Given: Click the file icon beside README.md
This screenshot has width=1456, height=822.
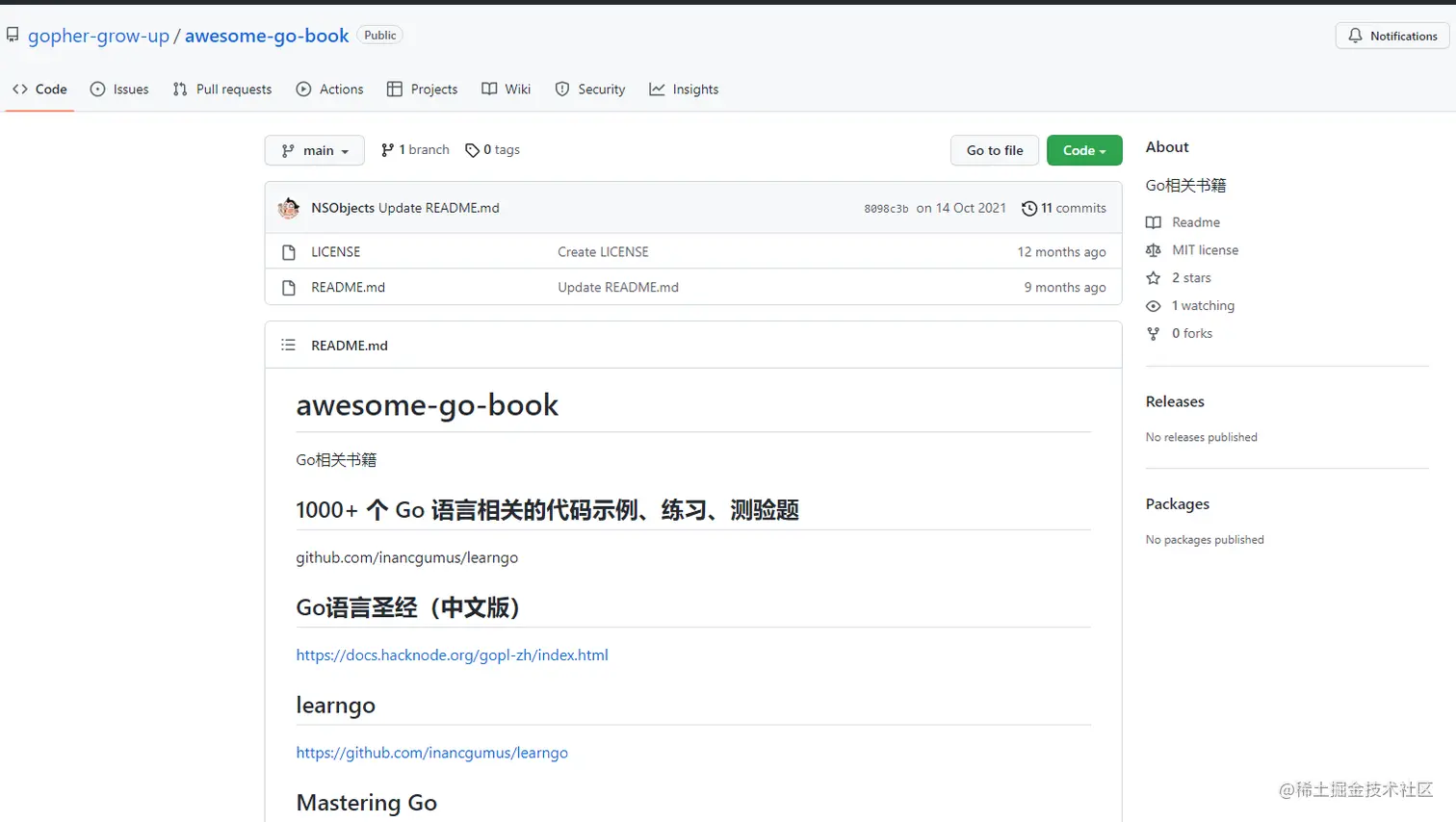Looking at the screenshot, I should click(x=289, y=288).
